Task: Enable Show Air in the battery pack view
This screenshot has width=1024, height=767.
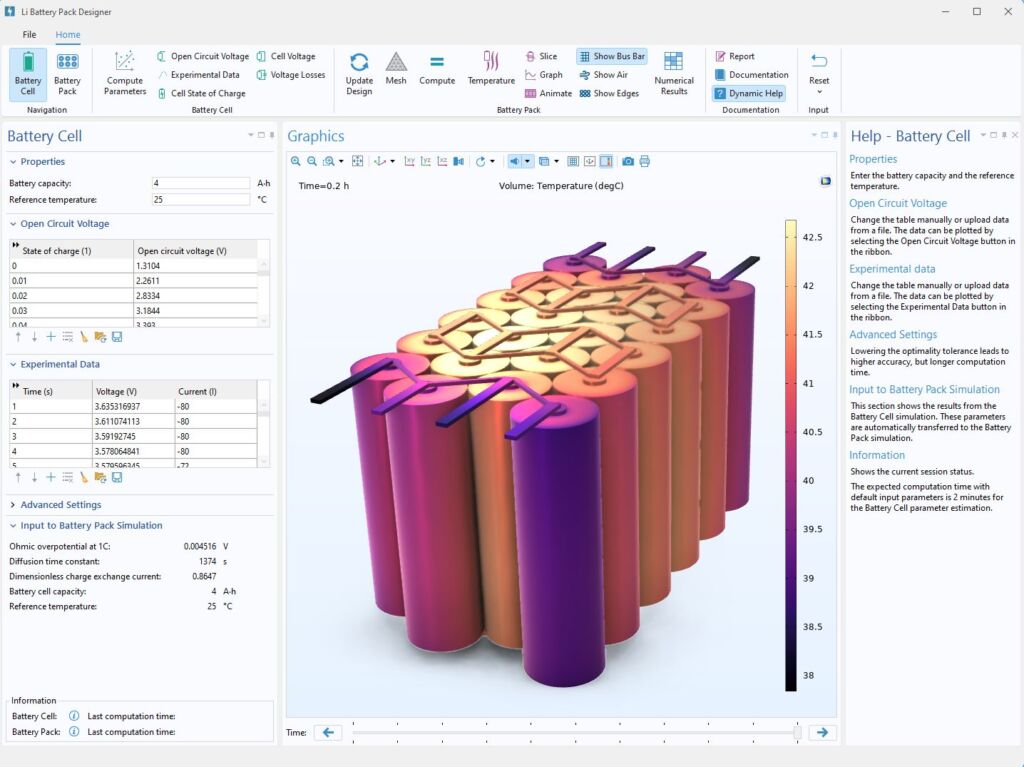Action: [x=608, y=74]
